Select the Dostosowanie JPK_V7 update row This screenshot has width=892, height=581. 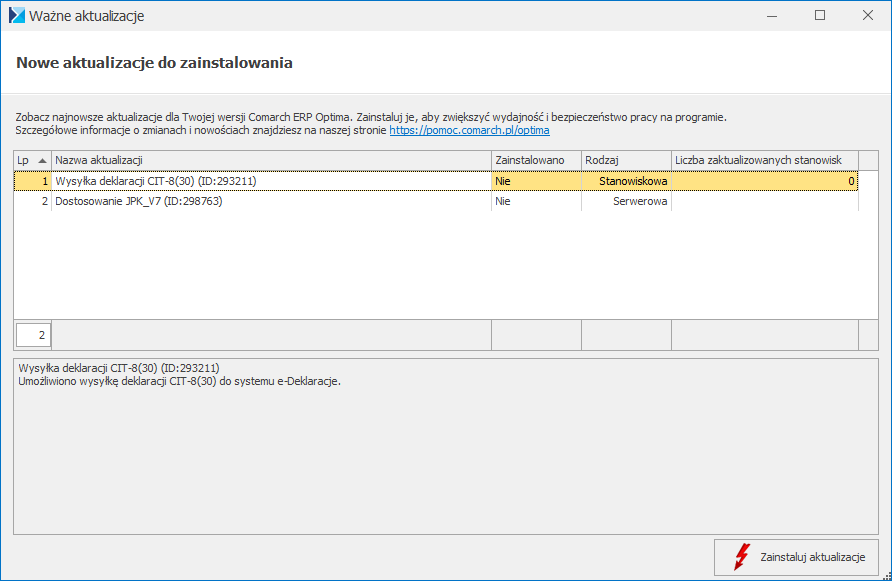(x=270, y=201)
